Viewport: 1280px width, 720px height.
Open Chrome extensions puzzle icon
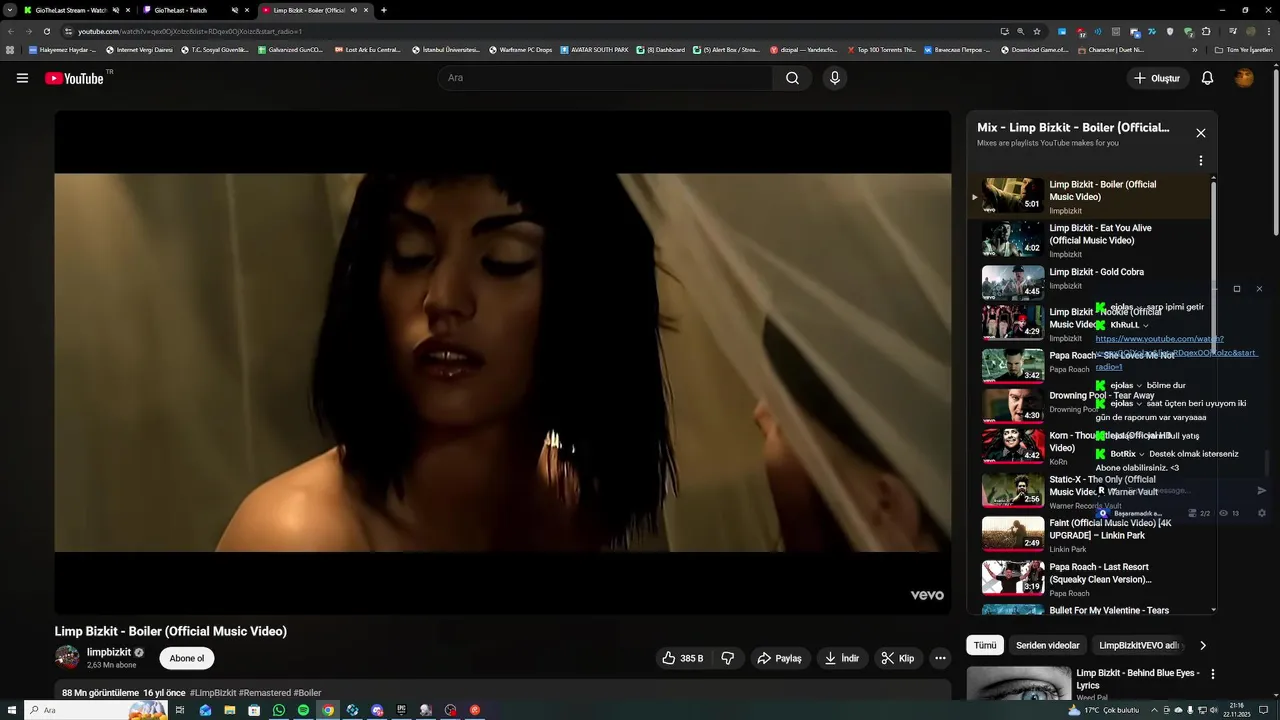tap(1205, 31)
